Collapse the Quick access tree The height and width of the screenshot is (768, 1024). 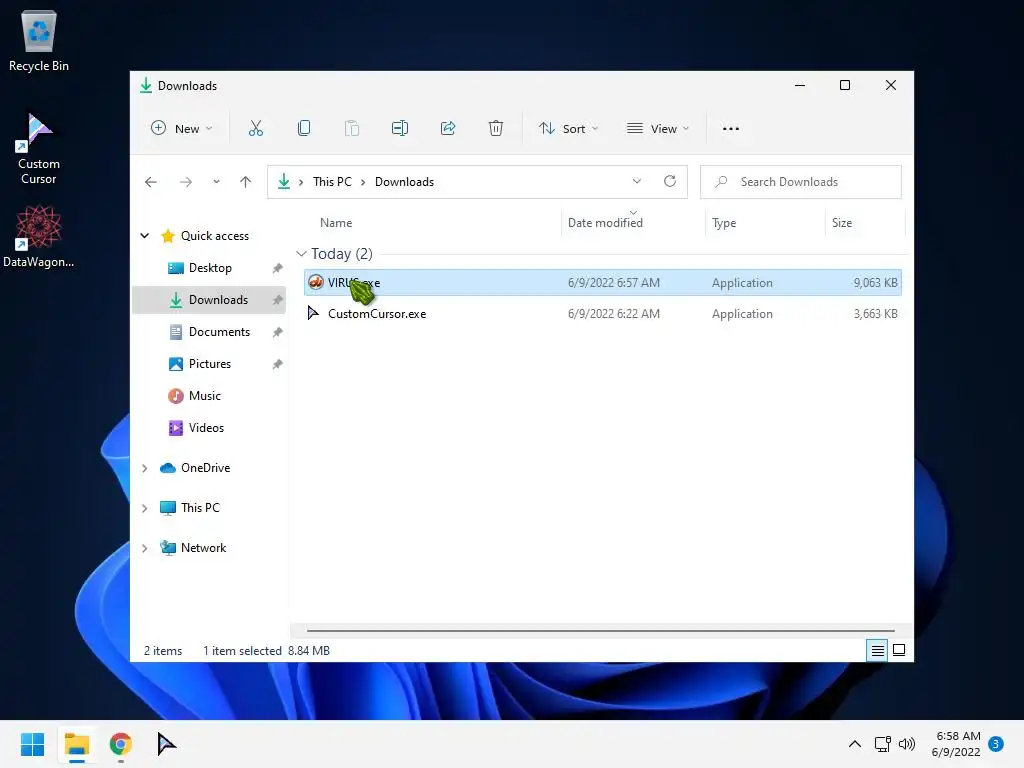pyautogui.click(x=145, y=236)
